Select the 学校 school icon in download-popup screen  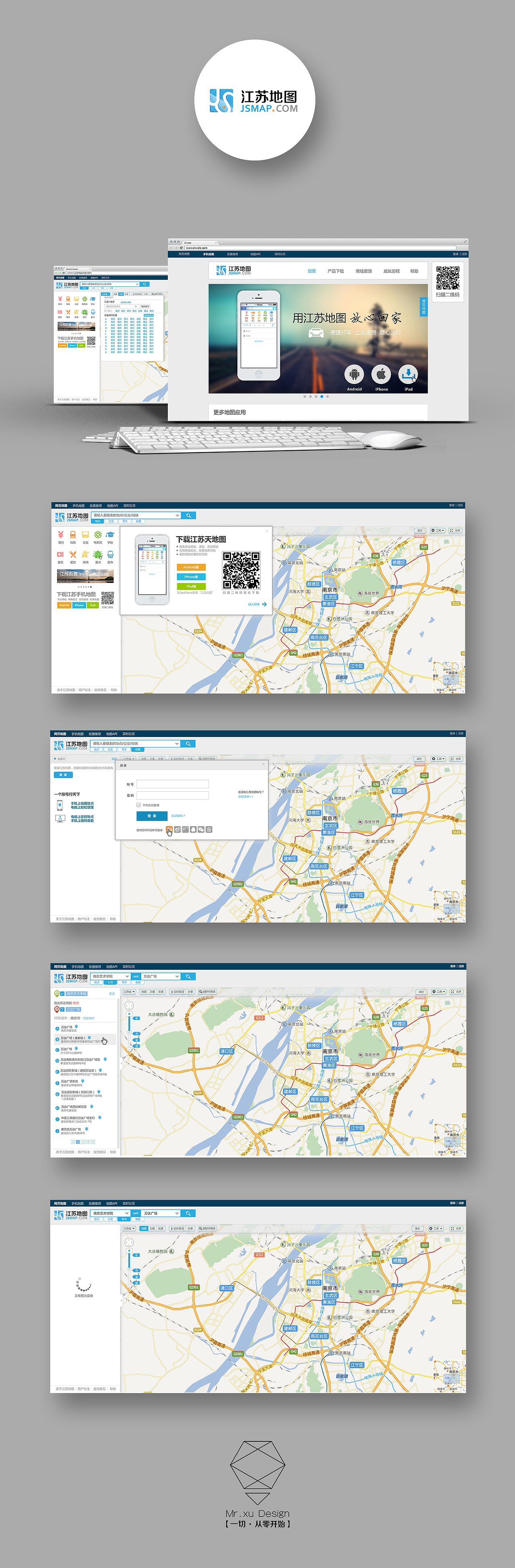(110, 535)
